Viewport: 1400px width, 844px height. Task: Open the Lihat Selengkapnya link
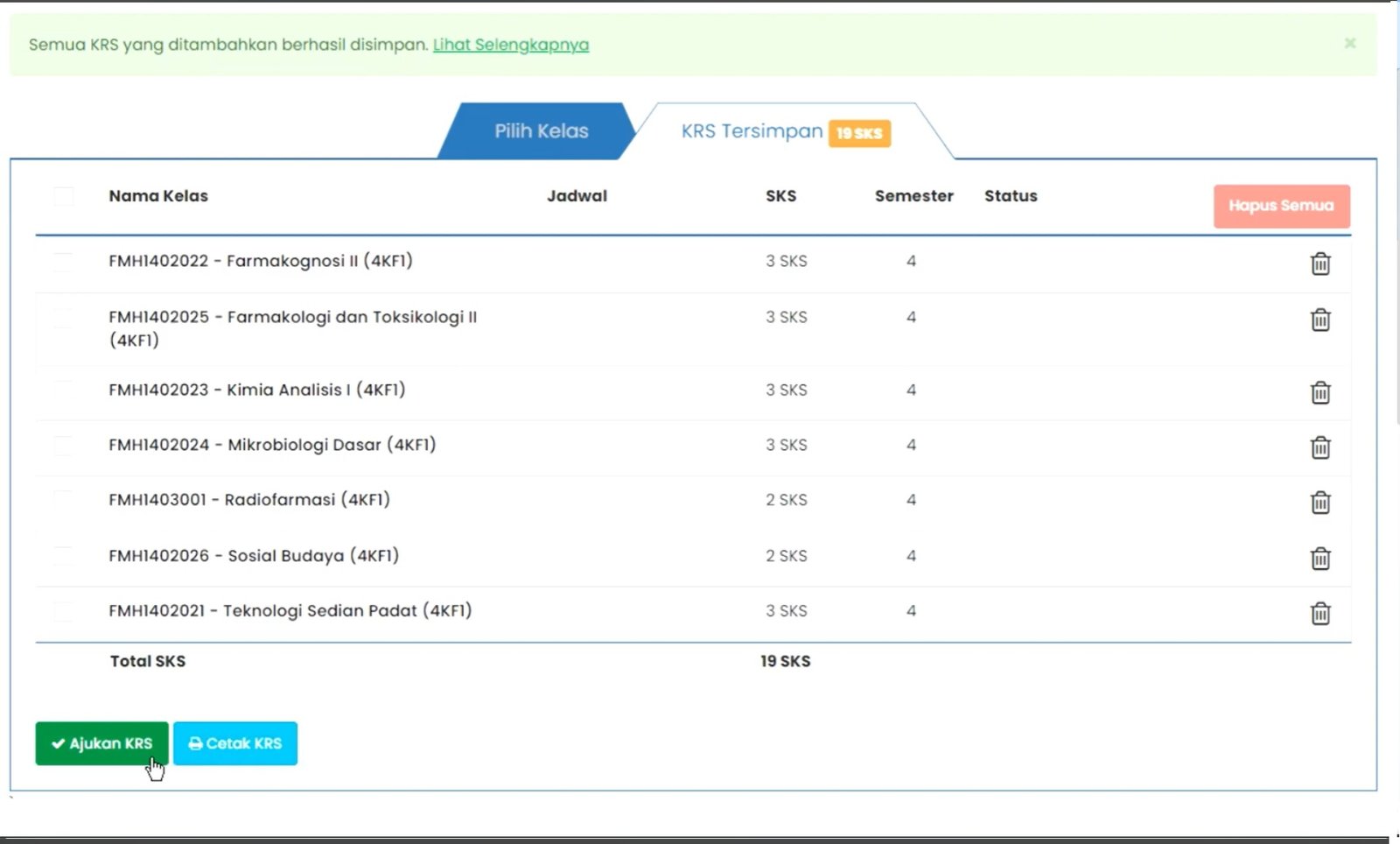511,45
